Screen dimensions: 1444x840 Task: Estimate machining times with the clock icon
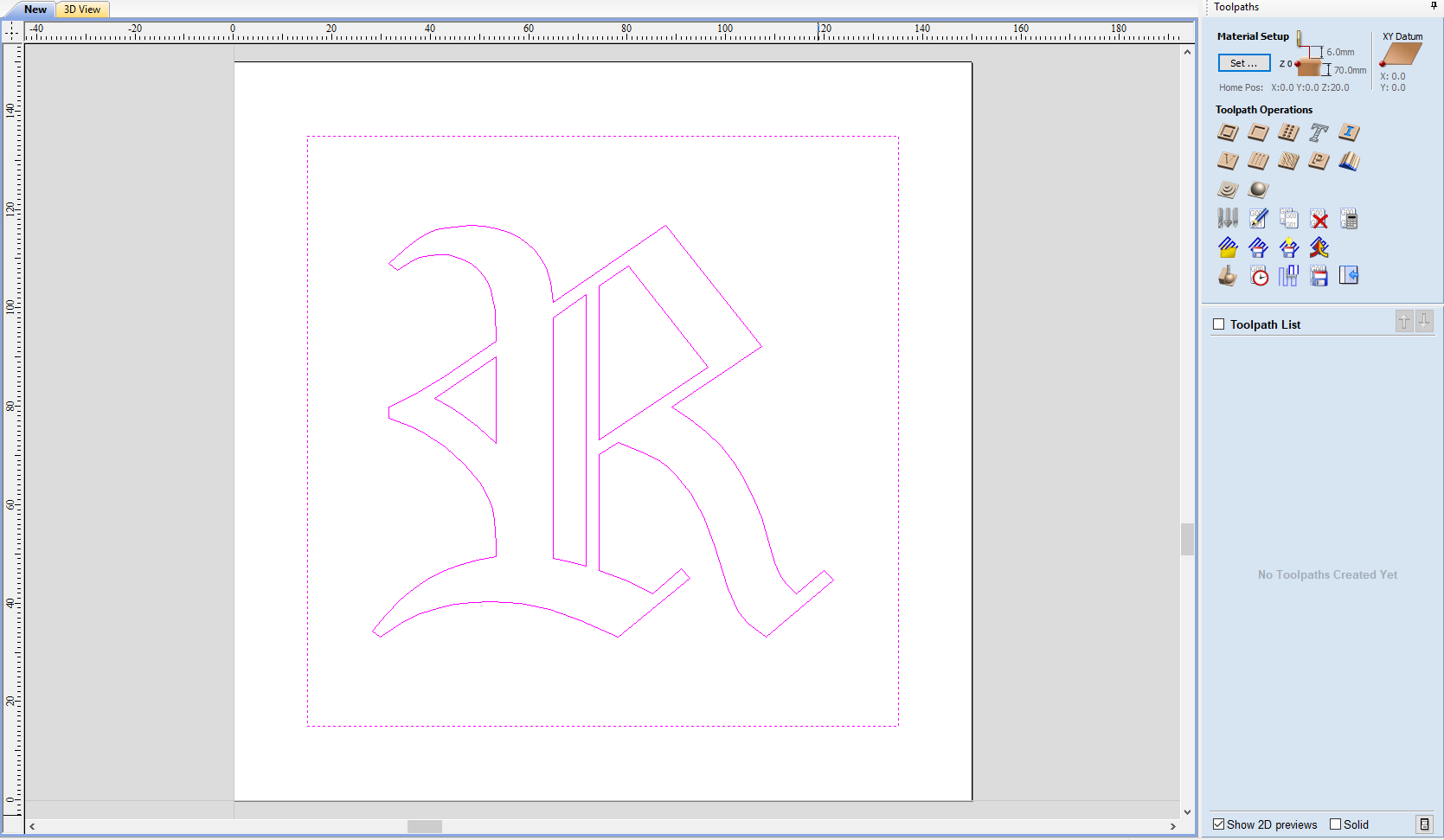coord(1259,275)
